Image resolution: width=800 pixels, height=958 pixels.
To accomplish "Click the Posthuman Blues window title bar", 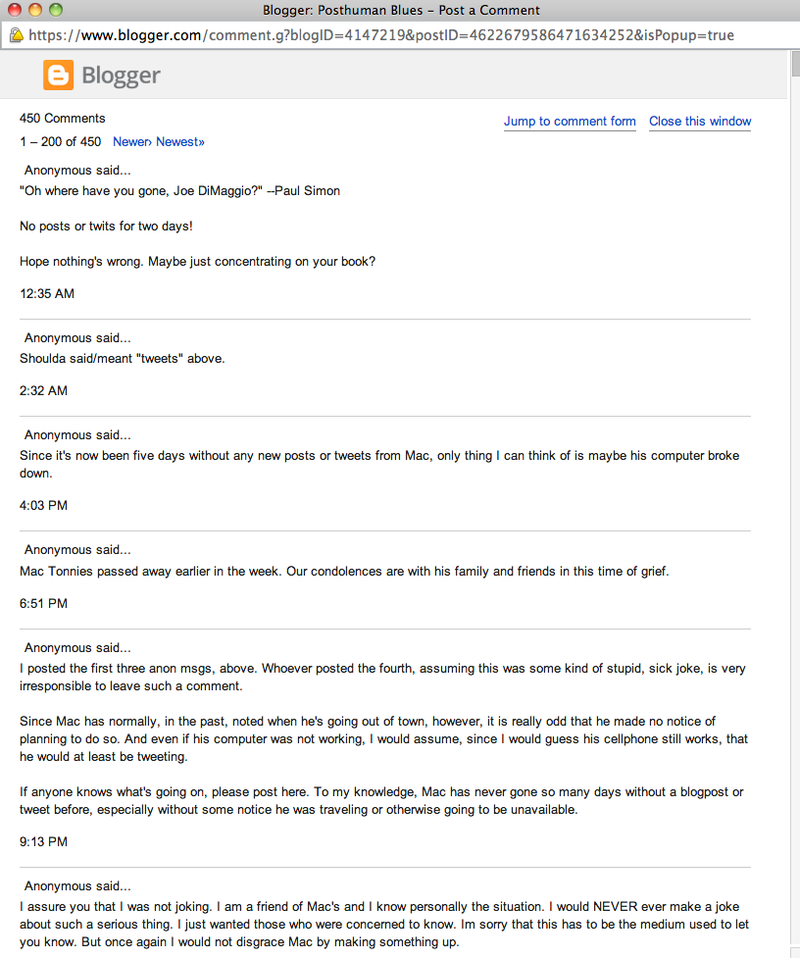I will (x=401, y=10).
